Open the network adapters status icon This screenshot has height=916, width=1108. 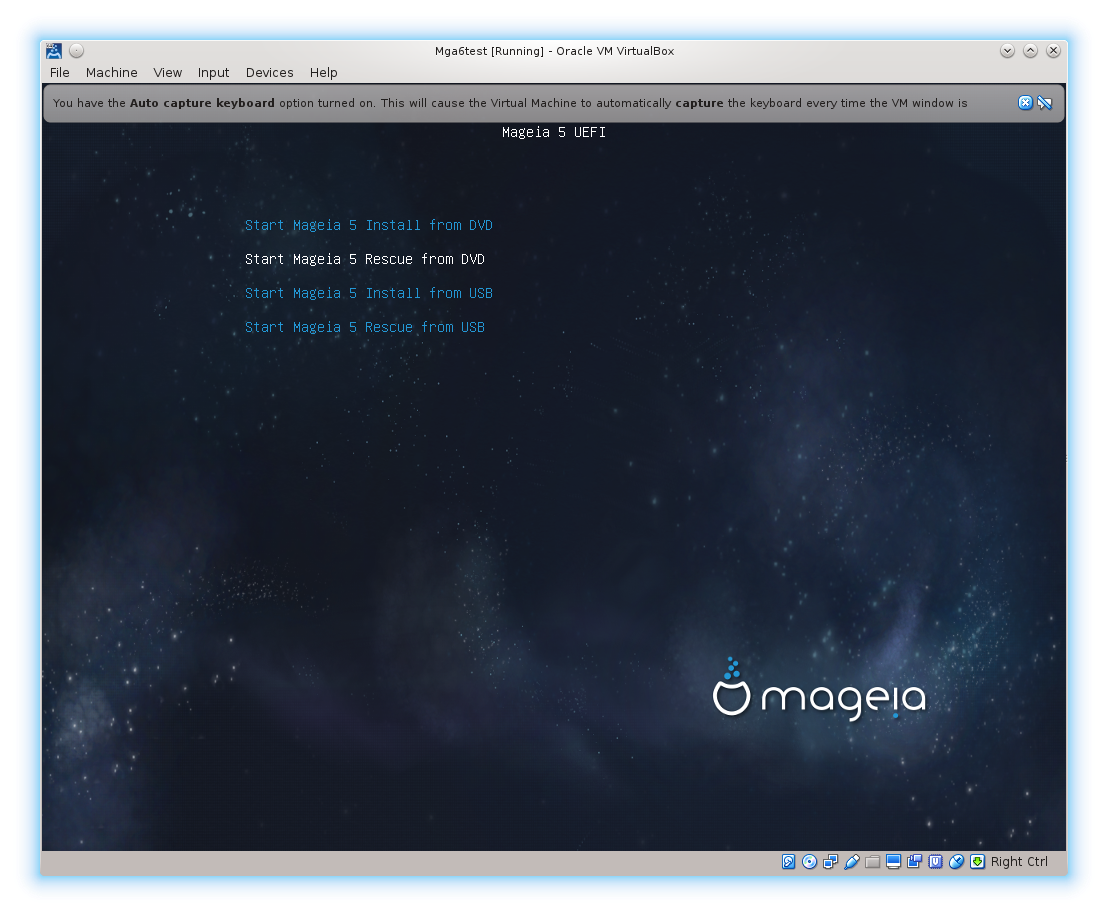click(x=831, y=862)
